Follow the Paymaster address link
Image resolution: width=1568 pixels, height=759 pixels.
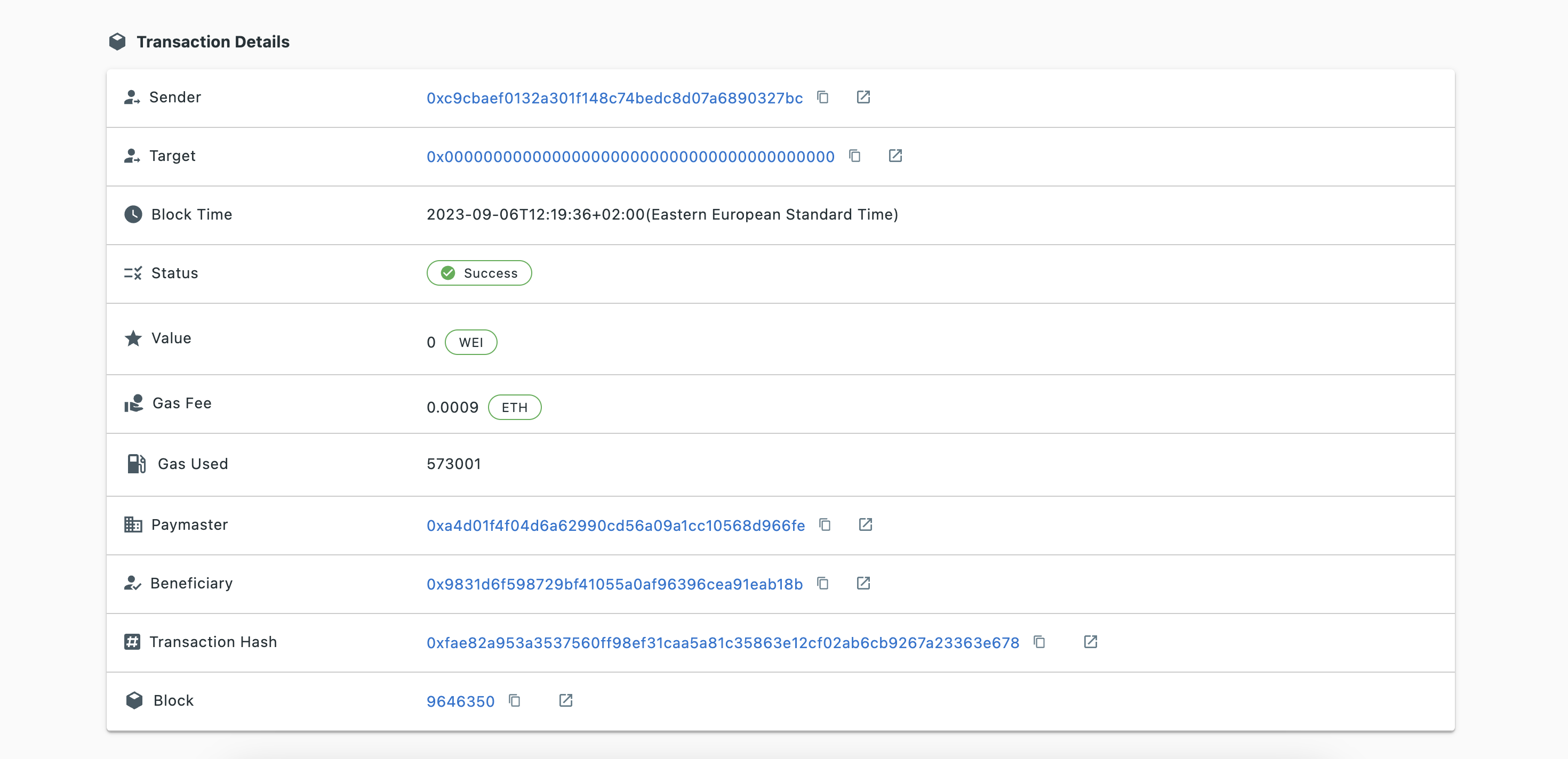pos(615,526)
